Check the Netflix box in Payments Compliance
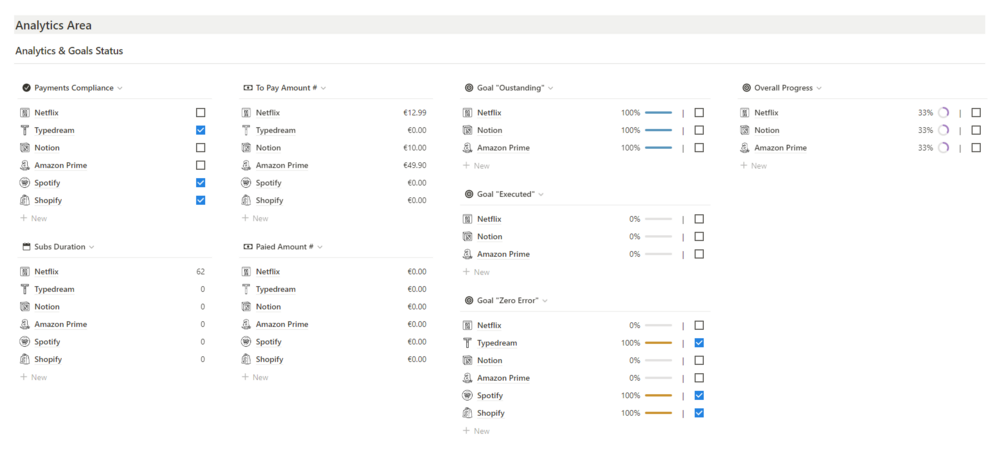Image resolution: width=1005 pixels, height=457 pixels. 201,113
